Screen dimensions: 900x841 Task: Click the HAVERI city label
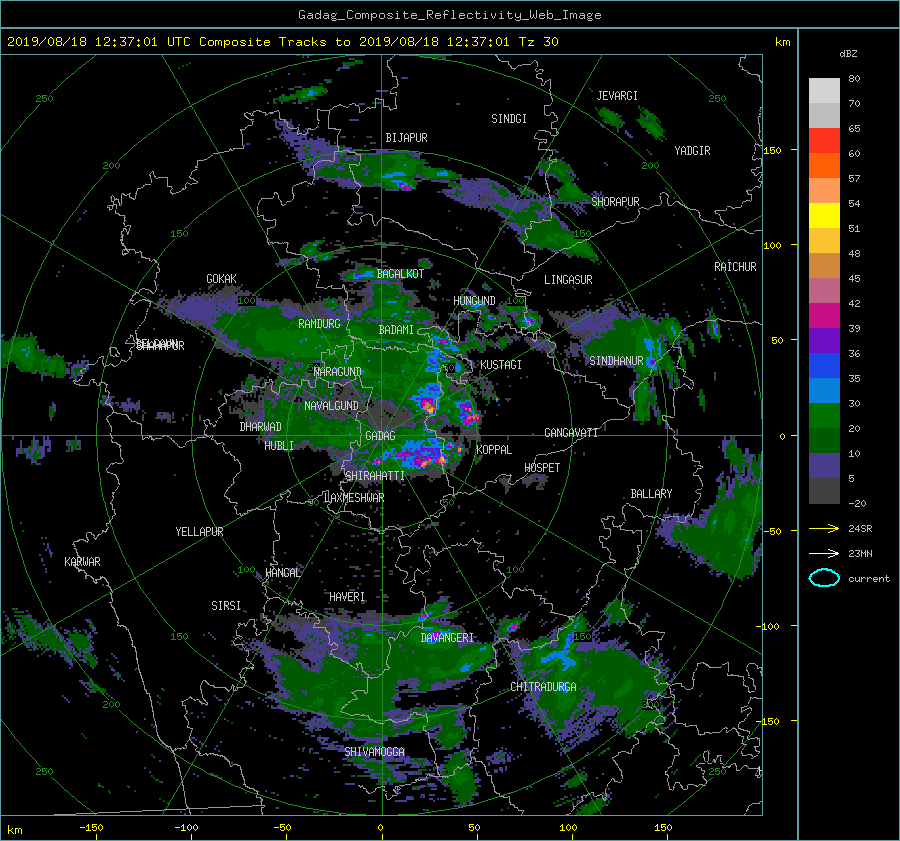347,598
